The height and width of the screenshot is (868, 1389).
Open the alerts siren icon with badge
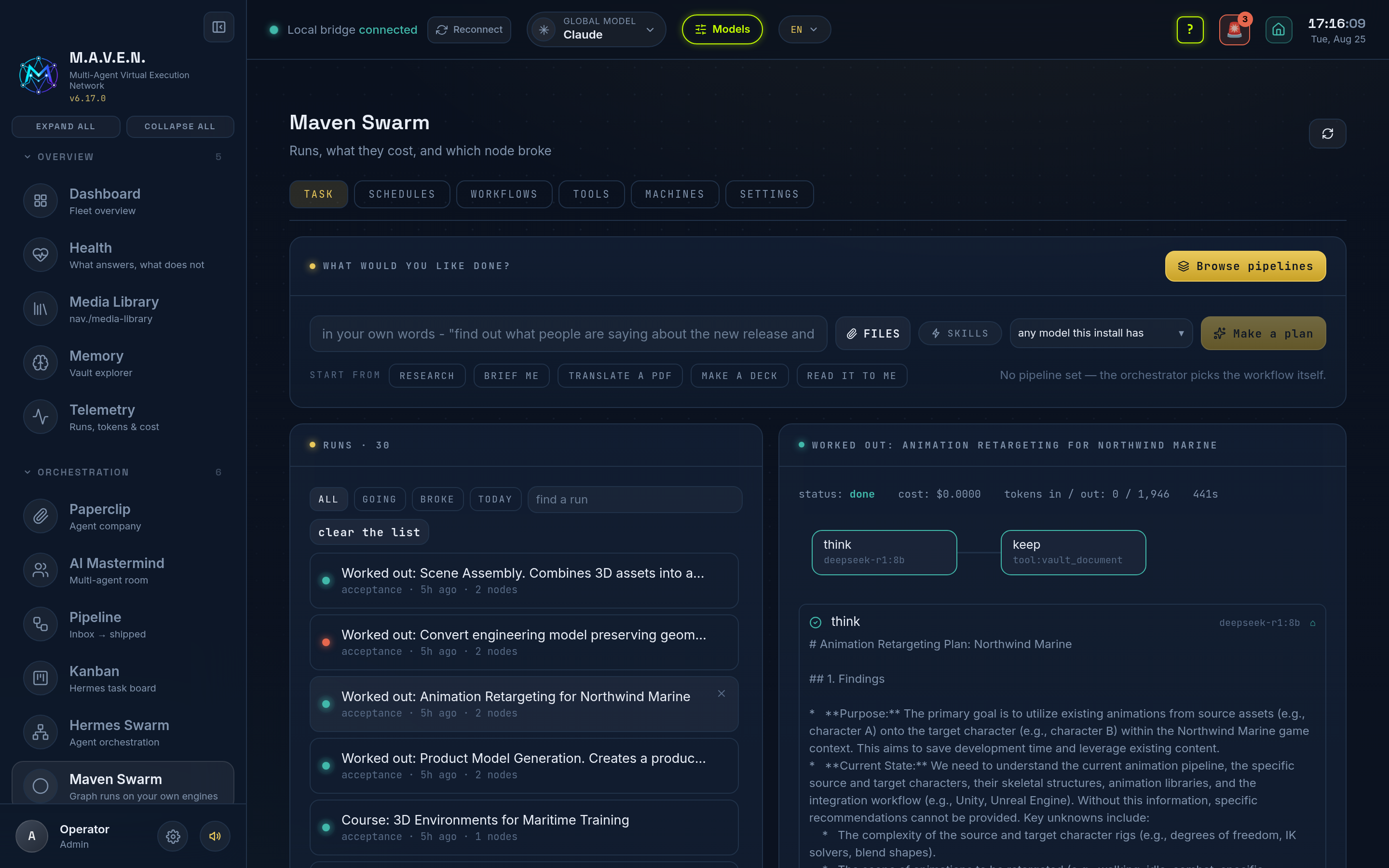tap(1235, 29)
